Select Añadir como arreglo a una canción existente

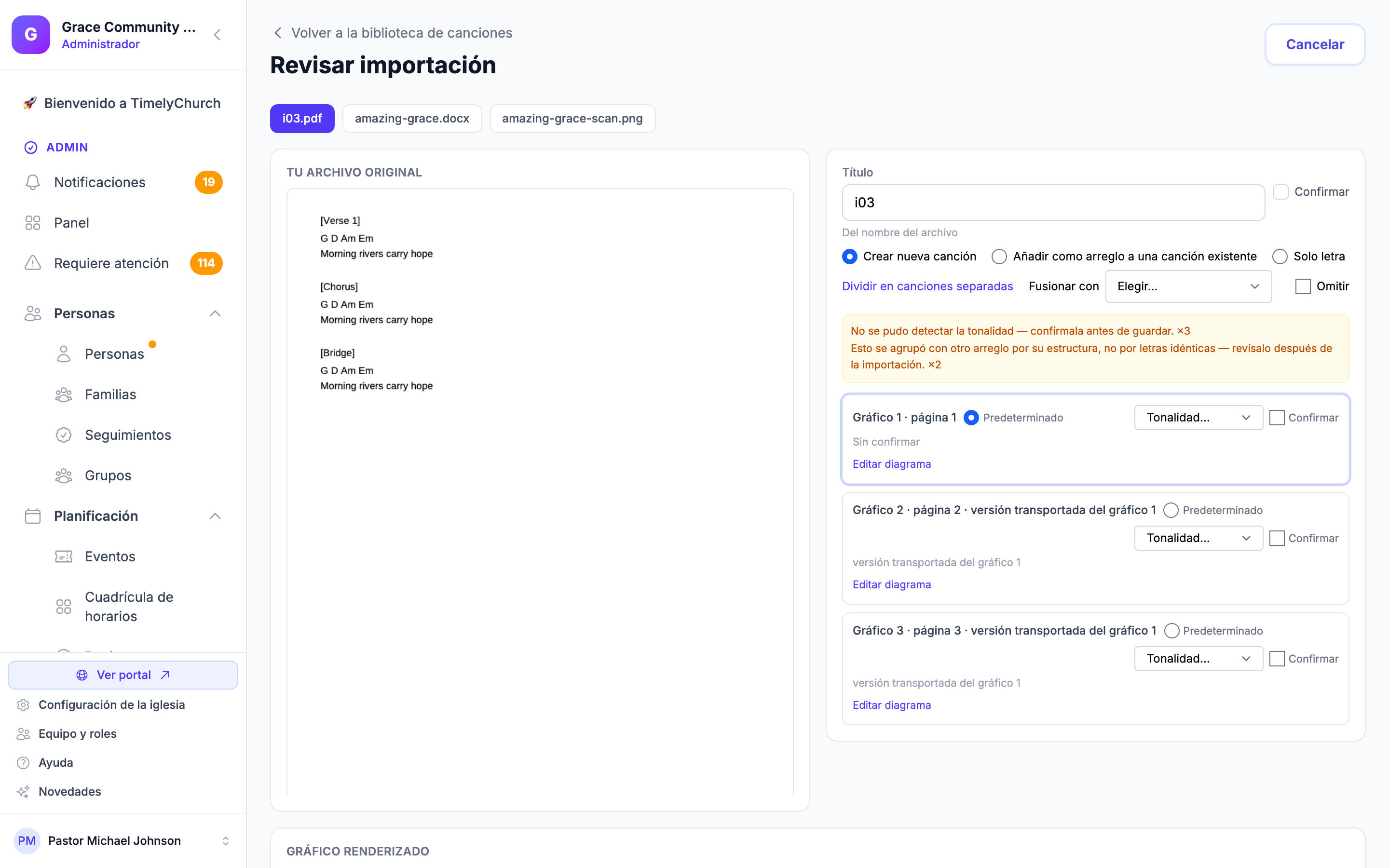point(999,257)
